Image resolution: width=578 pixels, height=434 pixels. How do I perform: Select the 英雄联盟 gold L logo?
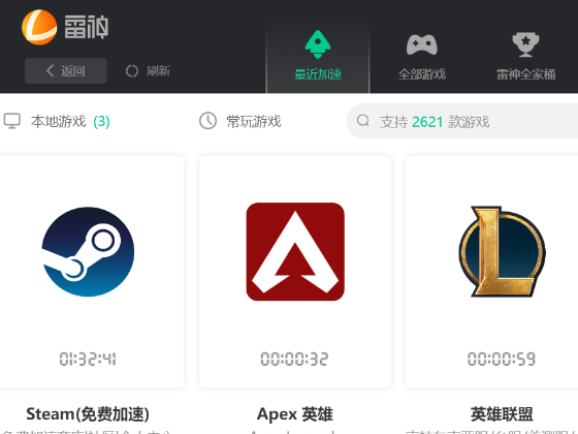(x=502, y=252)
